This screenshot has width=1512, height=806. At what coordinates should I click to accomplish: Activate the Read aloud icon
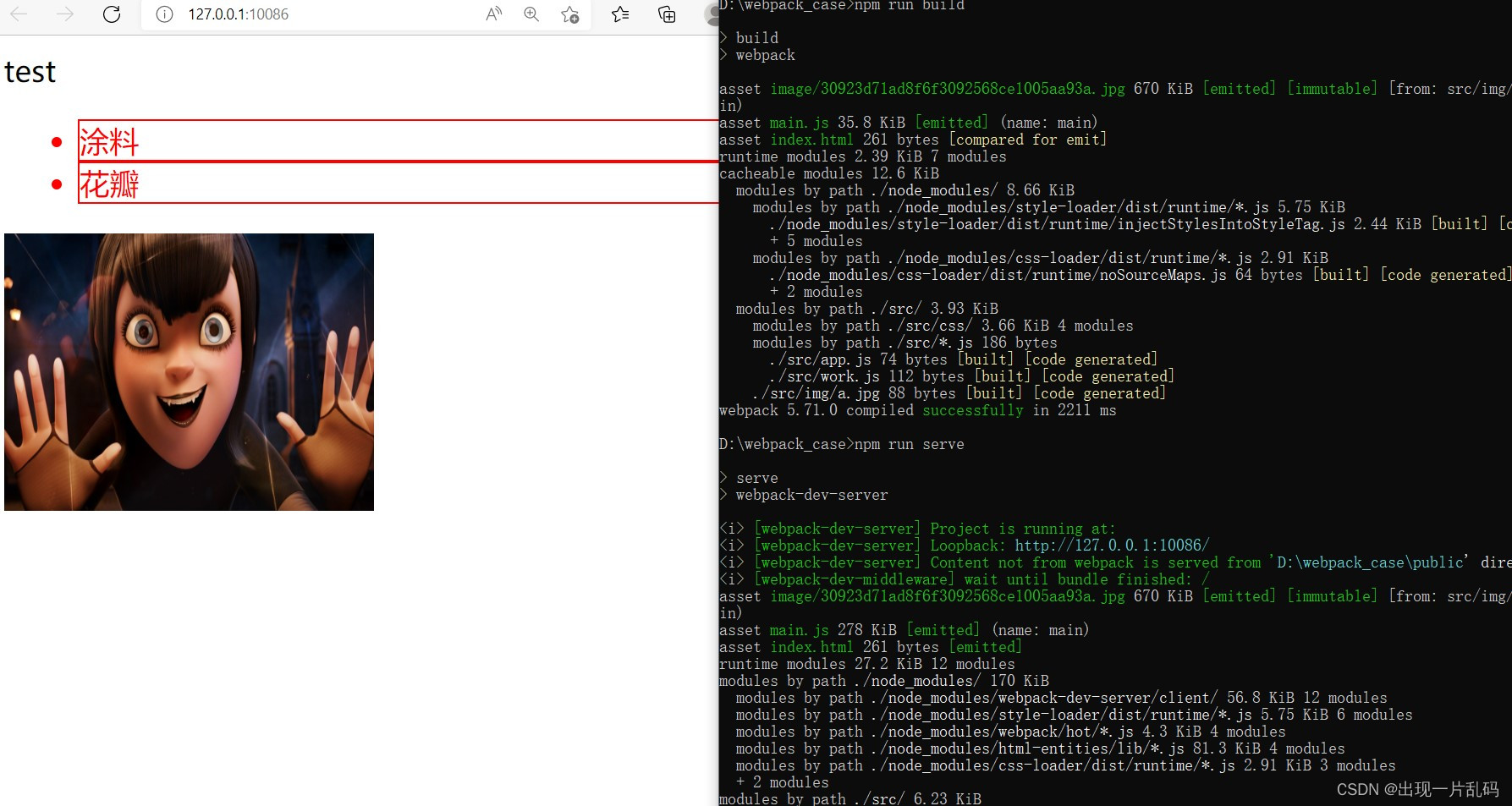[494, 14]
